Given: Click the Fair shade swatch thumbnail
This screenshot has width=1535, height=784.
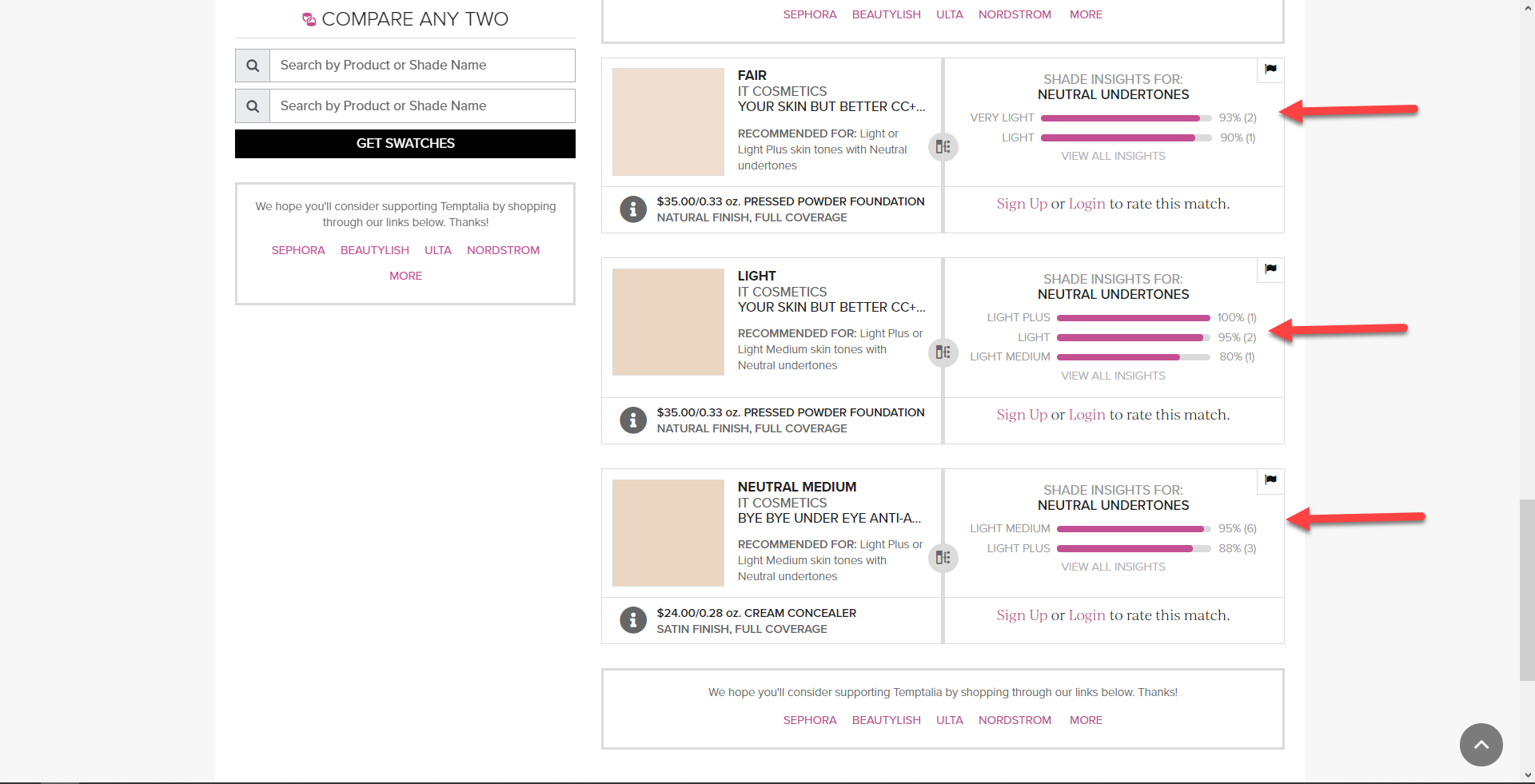Looking at the screenshot, I should [x=668, y=121].
